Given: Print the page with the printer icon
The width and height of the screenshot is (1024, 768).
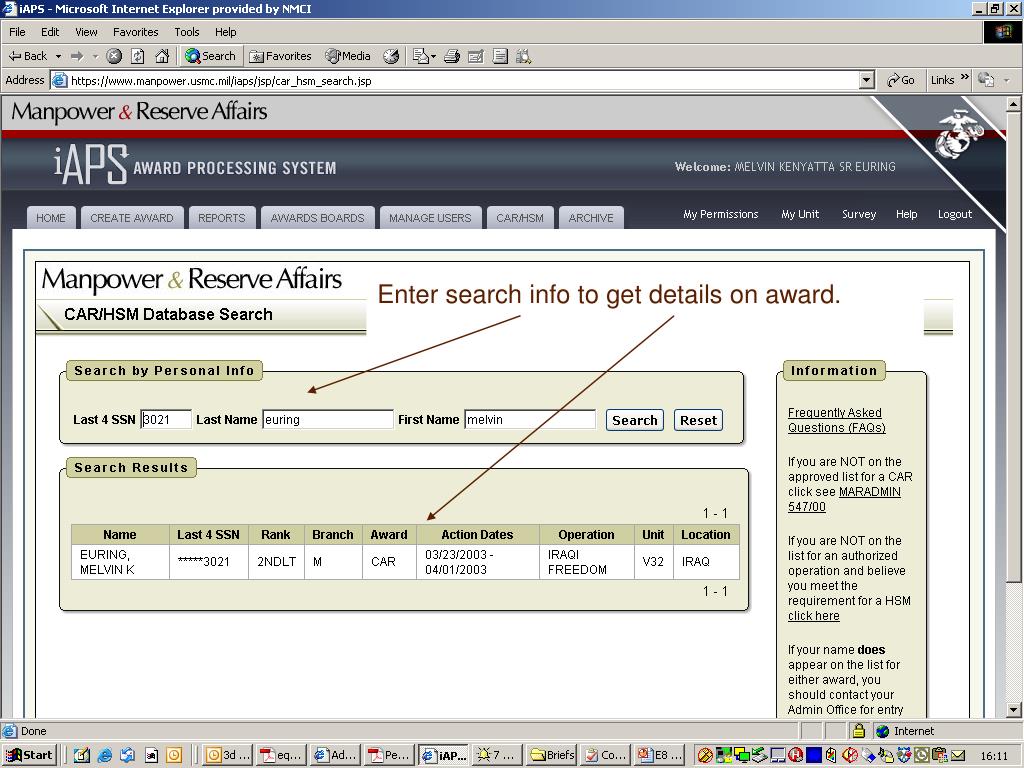Looking at the screenshot, I should pos(452,56).
